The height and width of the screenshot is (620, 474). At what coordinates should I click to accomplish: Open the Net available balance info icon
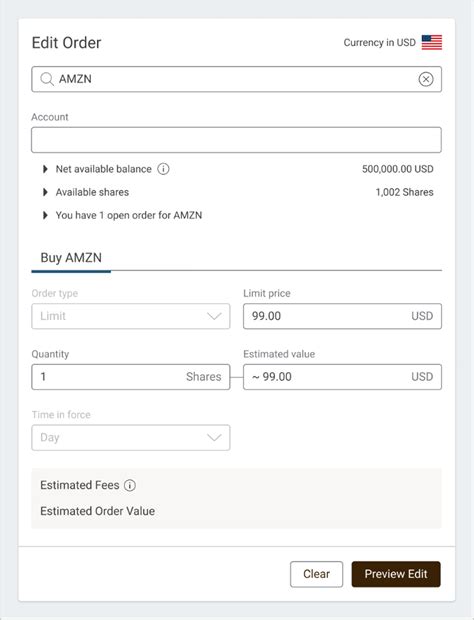click(x=163, y=169)
